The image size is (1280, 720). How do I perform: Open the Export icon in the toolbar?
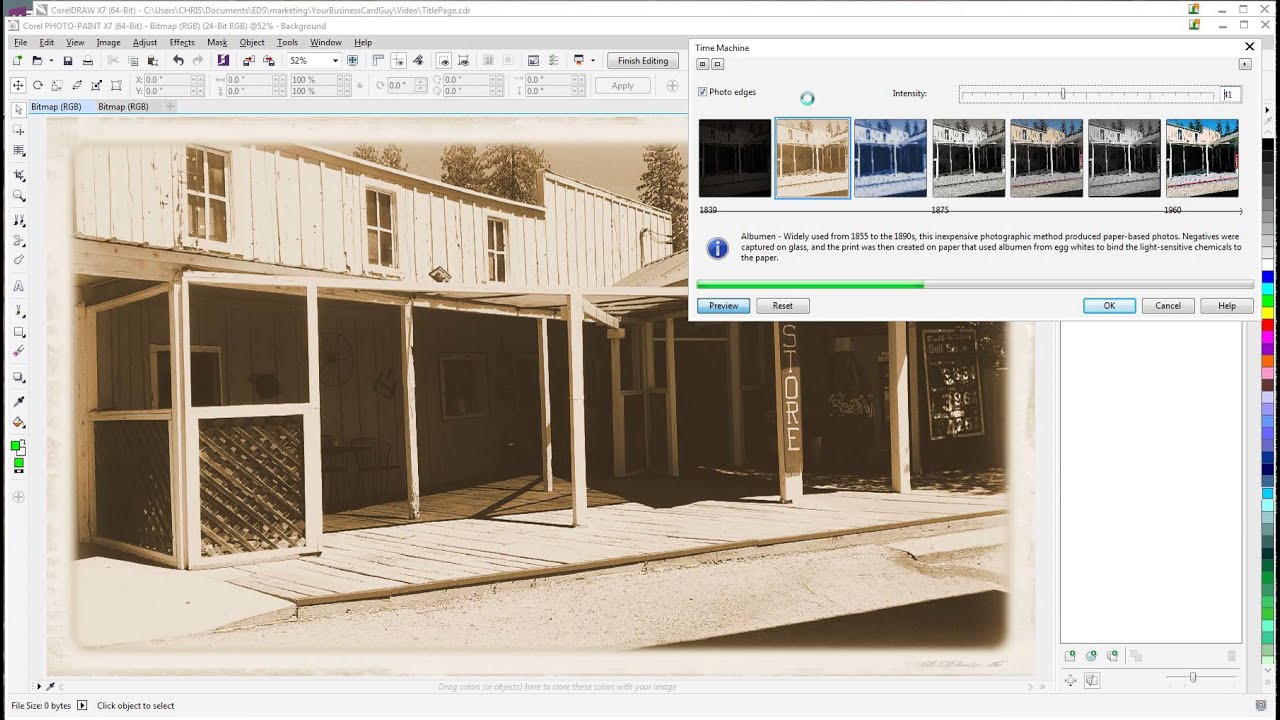[x=268, y=61]
